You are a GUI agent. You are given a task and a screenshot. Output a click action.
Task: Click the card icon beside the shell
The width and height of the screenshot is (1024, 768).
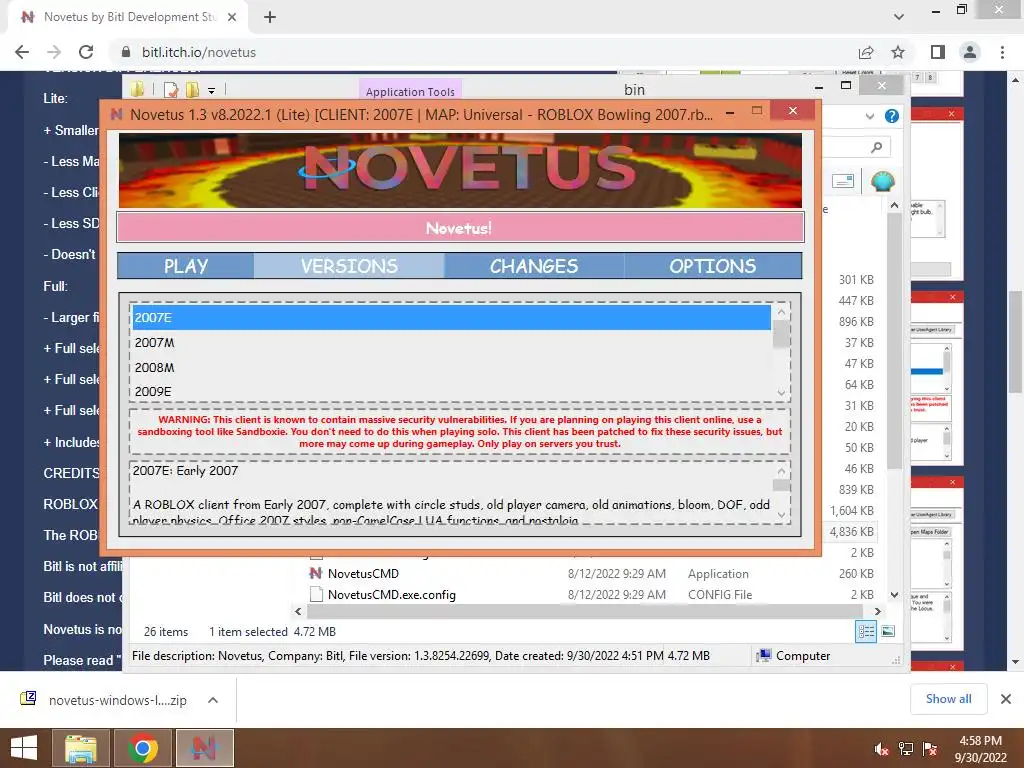coord(843,181)
